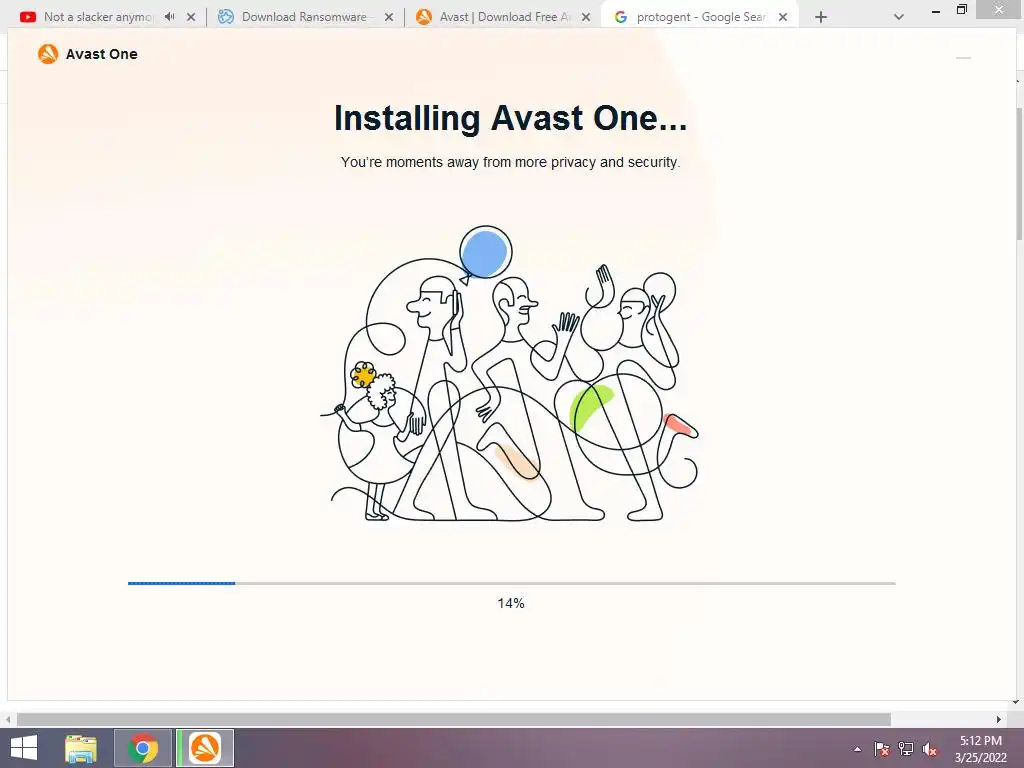Mute the YouTube tab's audio speaker icon
This screenshot has height=768, width=1024.
point(170,17)
